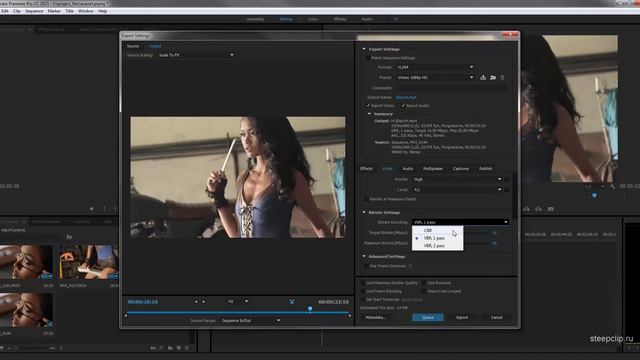Enable Render at Maximum Depth
This screenshot has width=640, height=360.
[366, 199]
